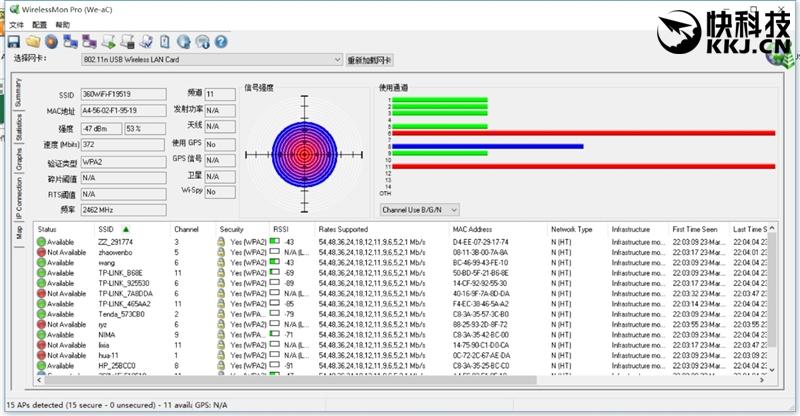
Task: Click the strength field showing -47 dBm
Action: (102, 129)
